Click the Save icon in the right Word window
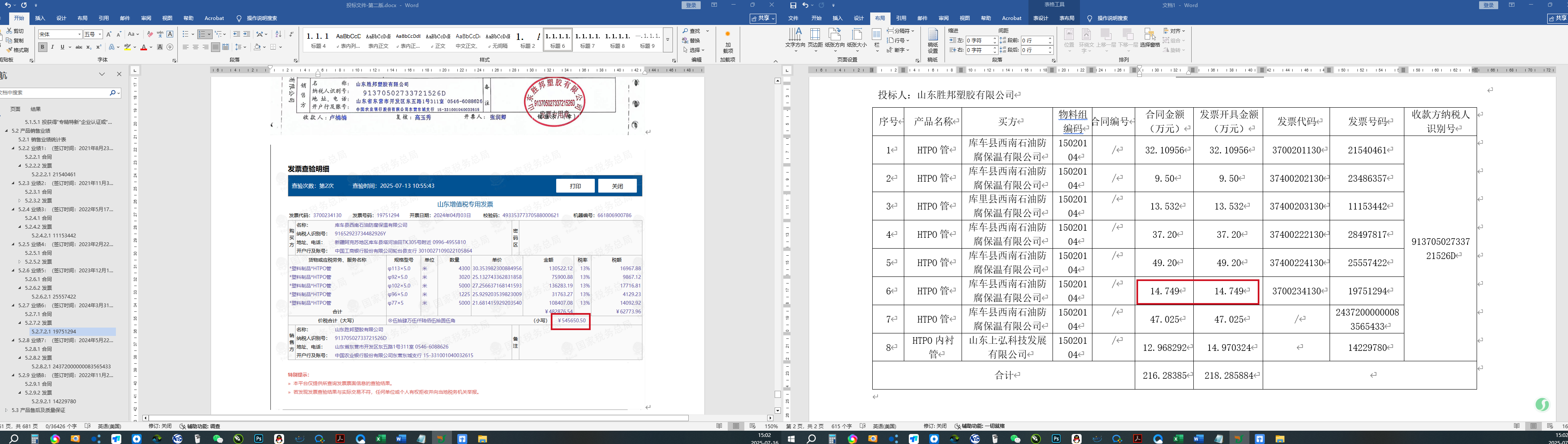 (x=793, y=5)
